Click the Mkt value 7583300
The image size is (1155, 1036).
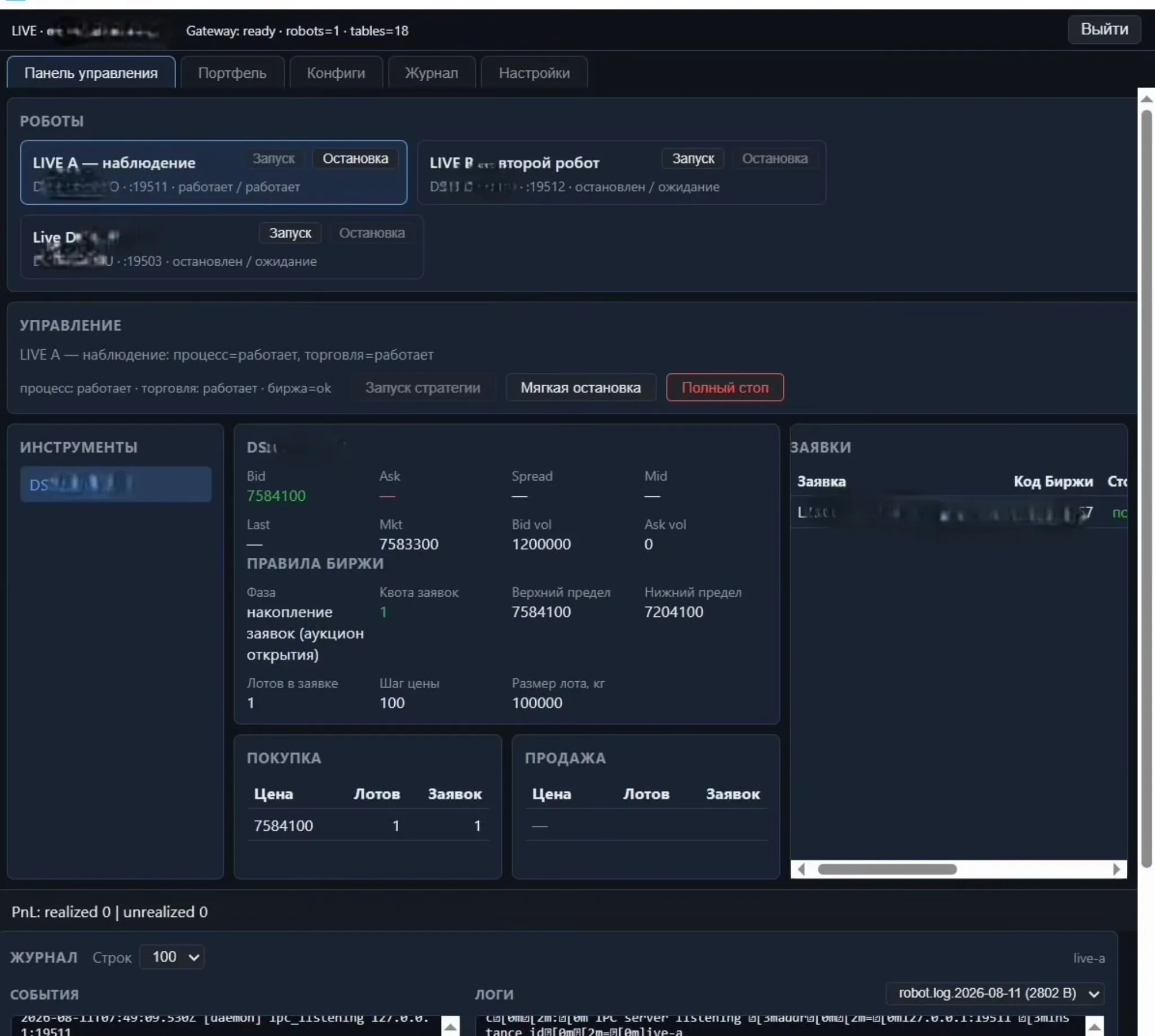409,544
